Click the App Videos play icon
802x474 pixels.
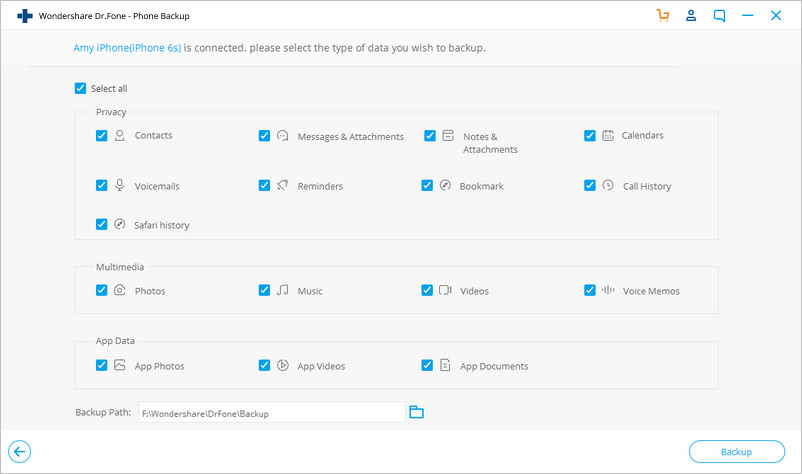click(x=282, y=365)
